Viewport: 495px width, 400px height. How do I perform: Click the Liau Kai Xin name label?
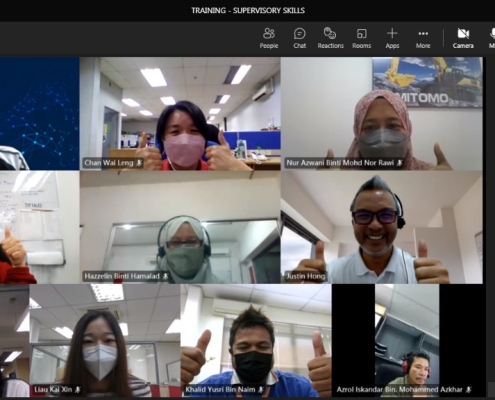tap(53, 389)
